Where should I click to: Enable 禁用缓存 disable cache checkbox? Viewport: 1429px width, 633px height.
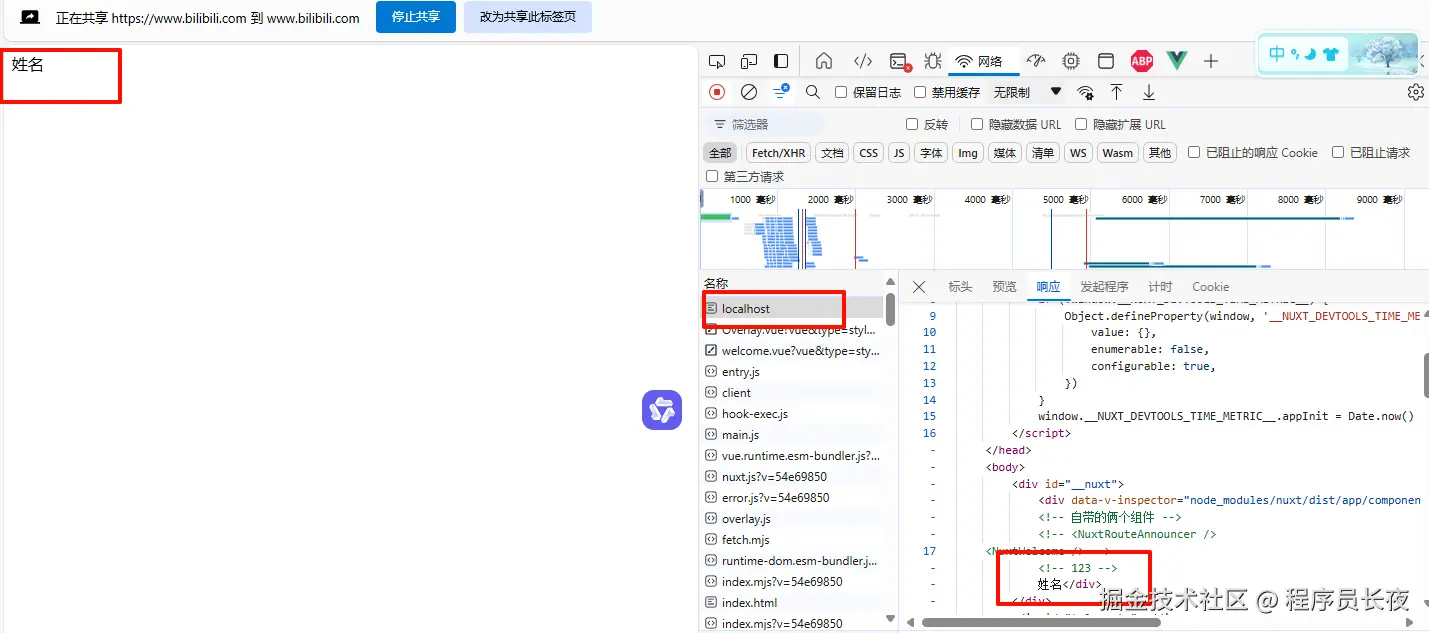920,92
